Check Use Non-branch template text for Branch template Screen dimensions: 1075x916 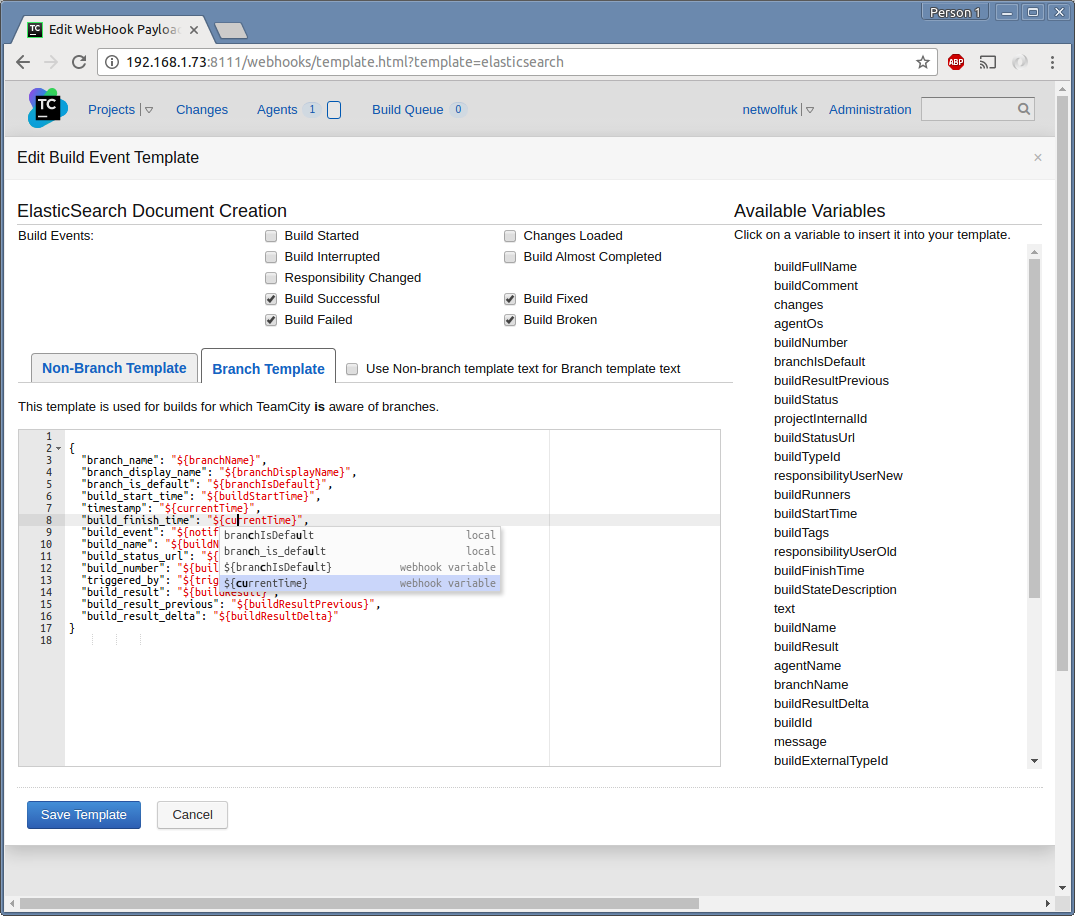(352, 369)
